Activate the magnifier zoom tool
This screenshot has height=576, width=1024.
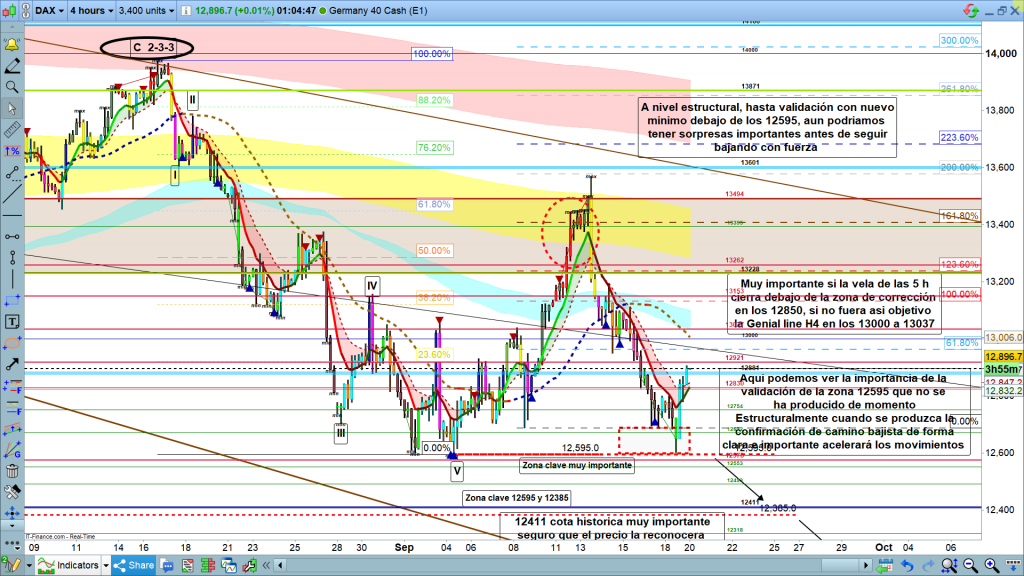11,87
